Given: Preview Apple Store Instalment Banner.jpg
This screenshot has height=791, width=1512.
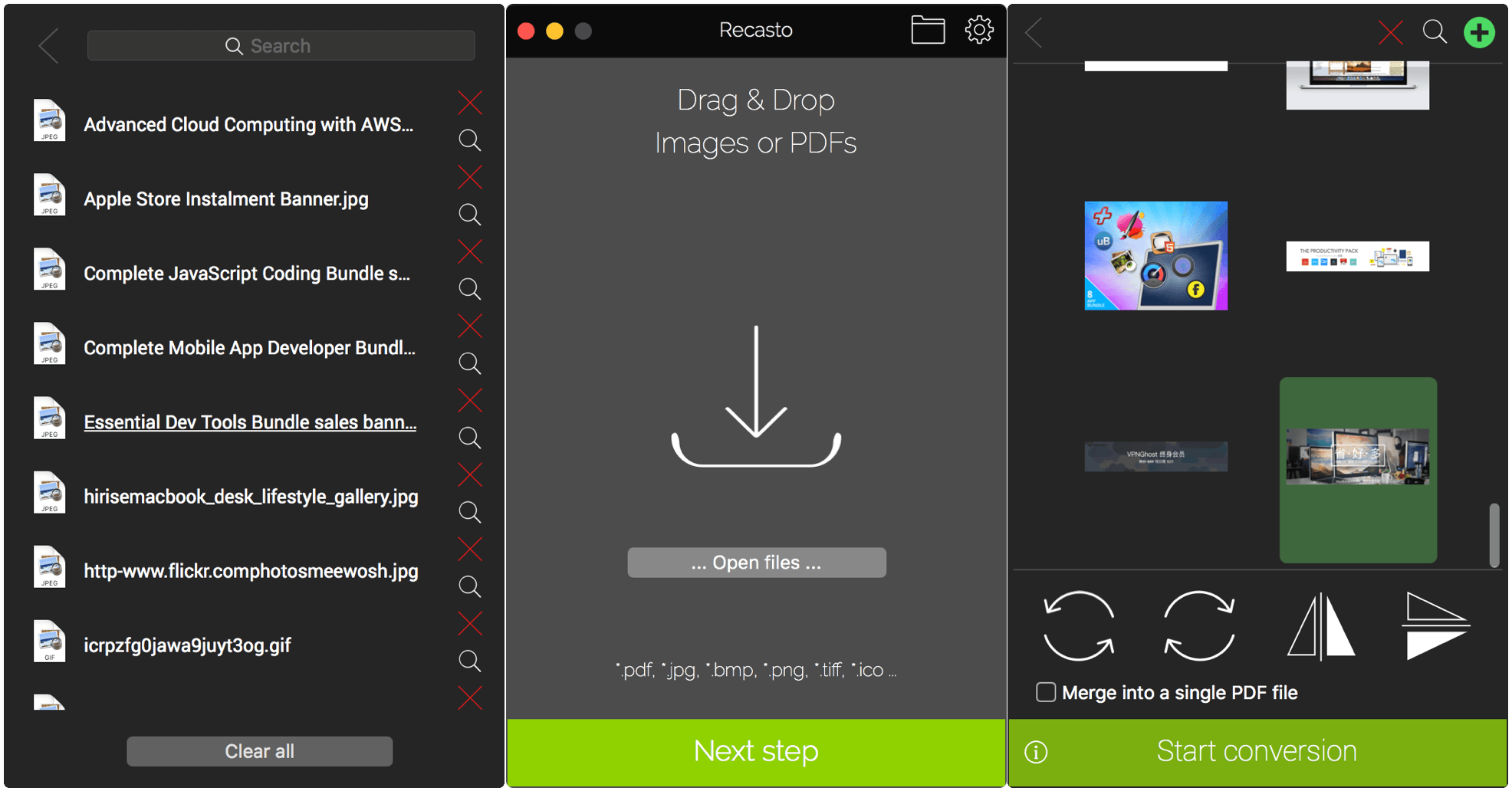Looking at the screenshot, I should pos(470,215).
